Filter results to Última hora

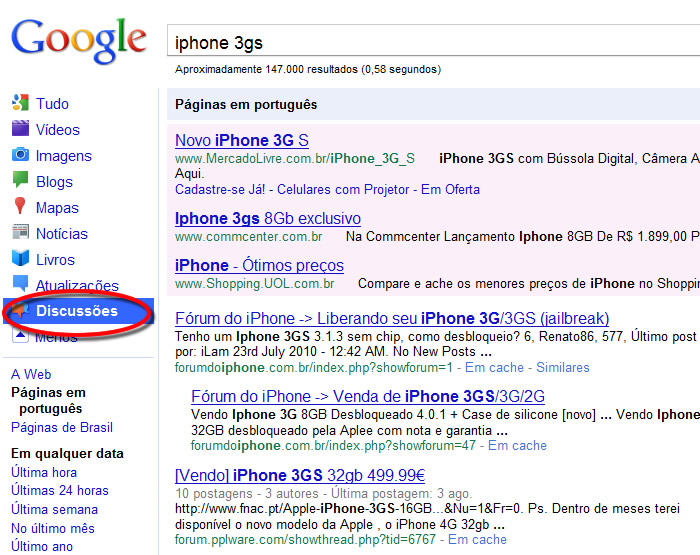coord(43,472)
